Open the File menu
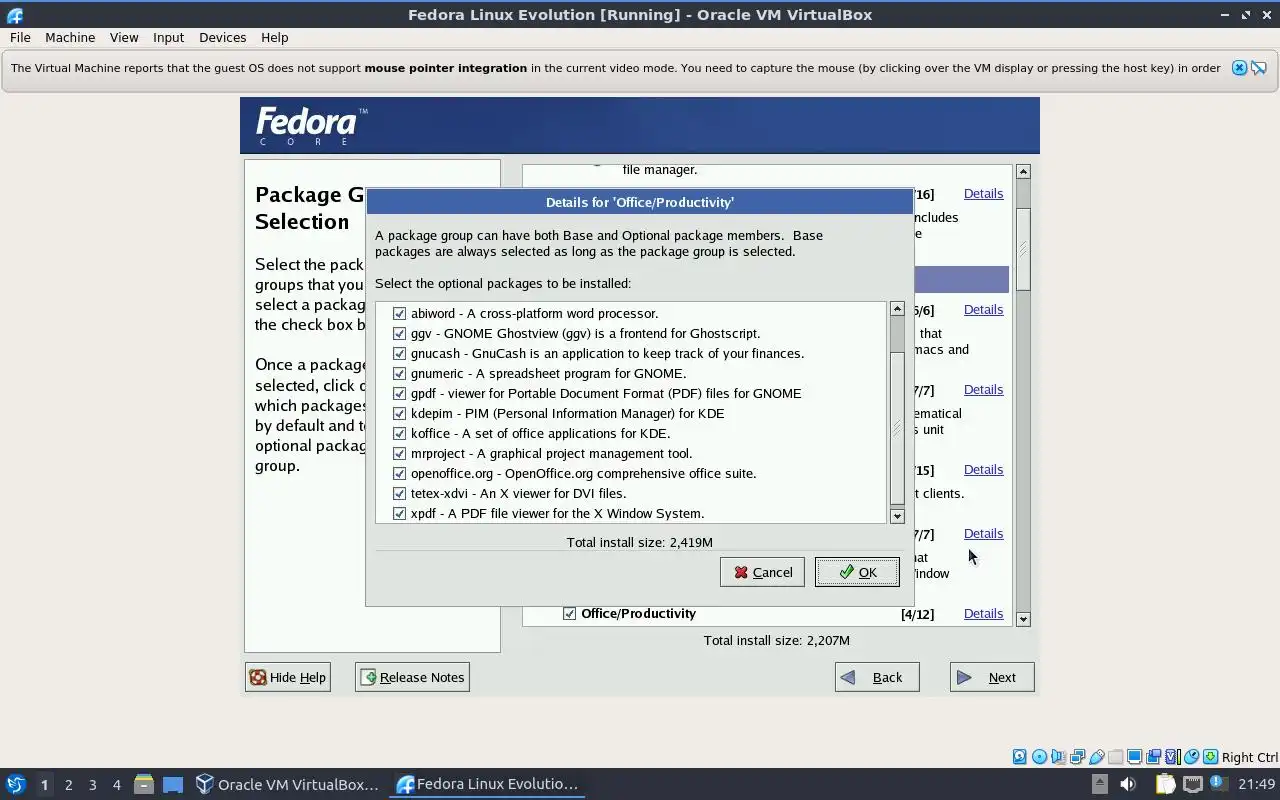Screen dimensions: 1280x800 pyautogui.click(x=20, y=37)
